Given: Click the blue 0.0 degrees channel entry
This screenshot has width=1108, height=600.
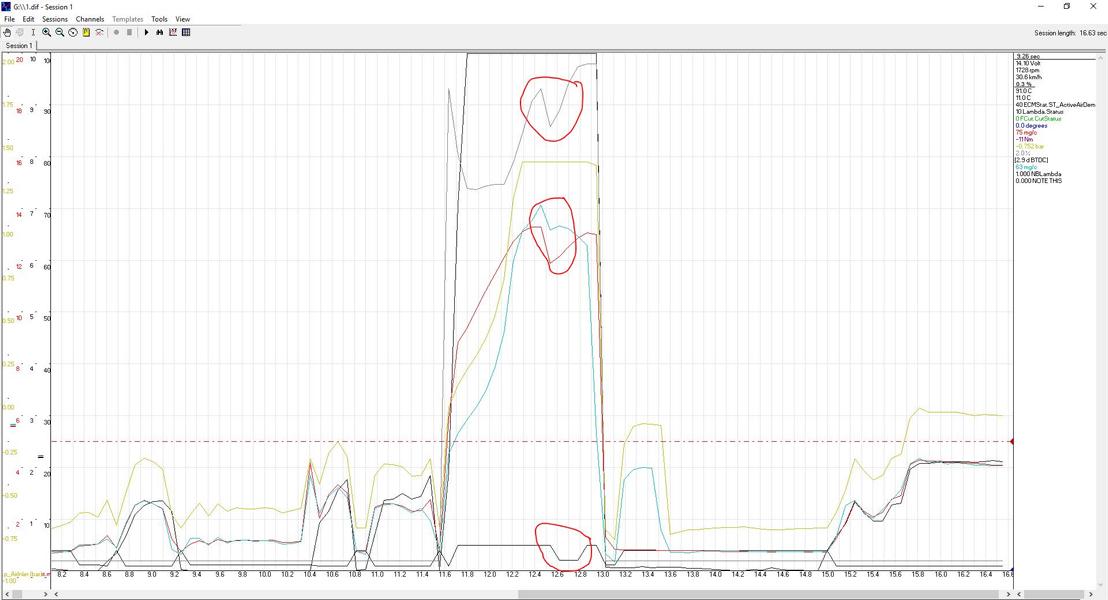Looking at the screenshot, I should 1031,126.
